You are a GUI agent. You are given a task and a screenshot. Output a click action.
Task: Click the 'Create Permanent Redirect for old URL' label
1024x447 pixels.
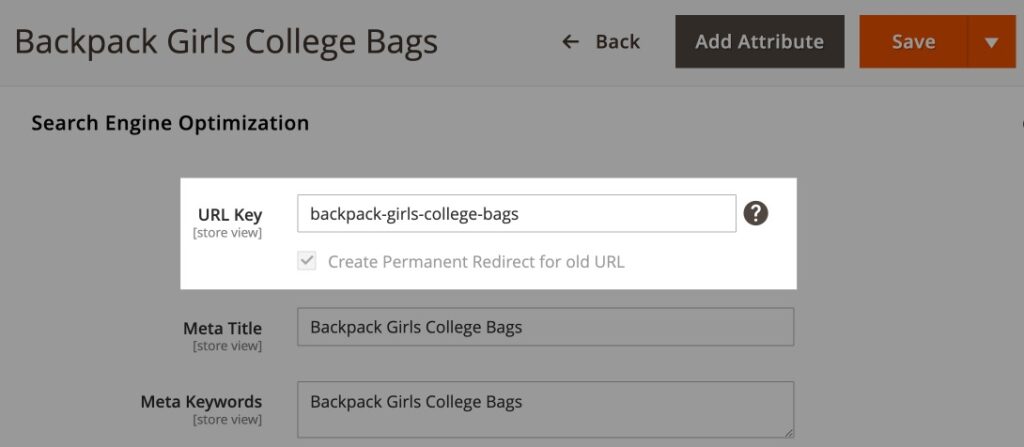pyautogui.click(x=476, y=262)
